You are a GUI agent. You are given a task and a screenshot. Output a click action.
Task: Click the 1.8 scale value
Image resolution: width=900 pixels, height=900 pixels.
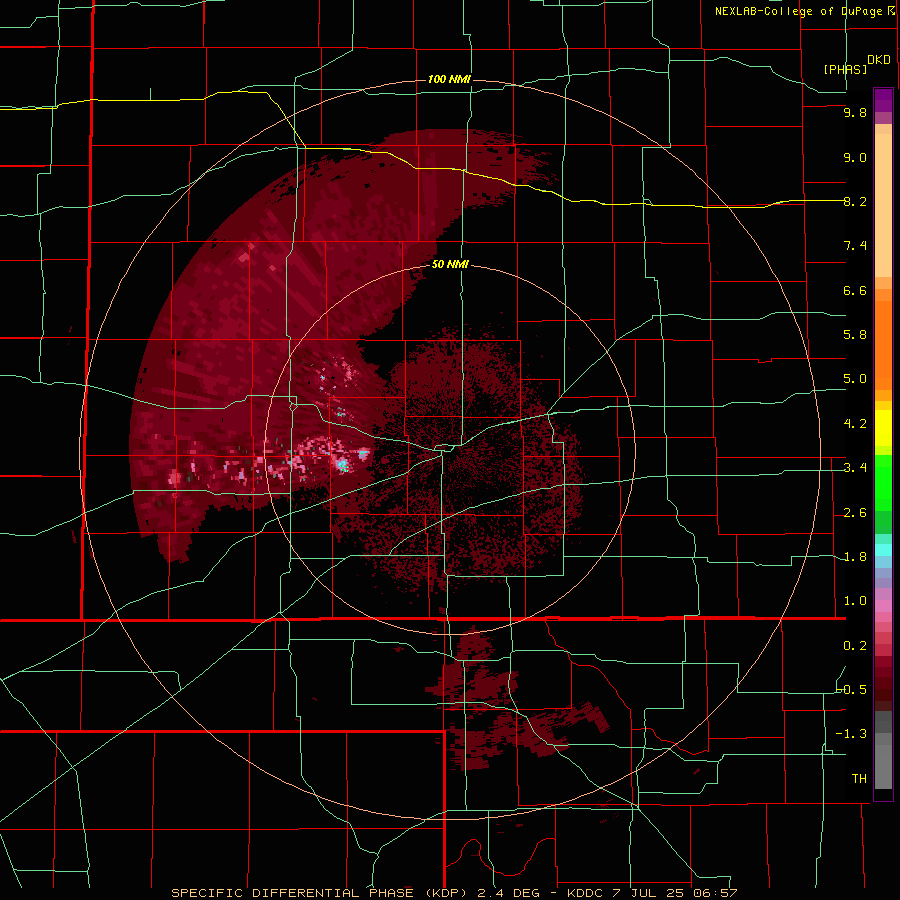[x=855, y=557]
